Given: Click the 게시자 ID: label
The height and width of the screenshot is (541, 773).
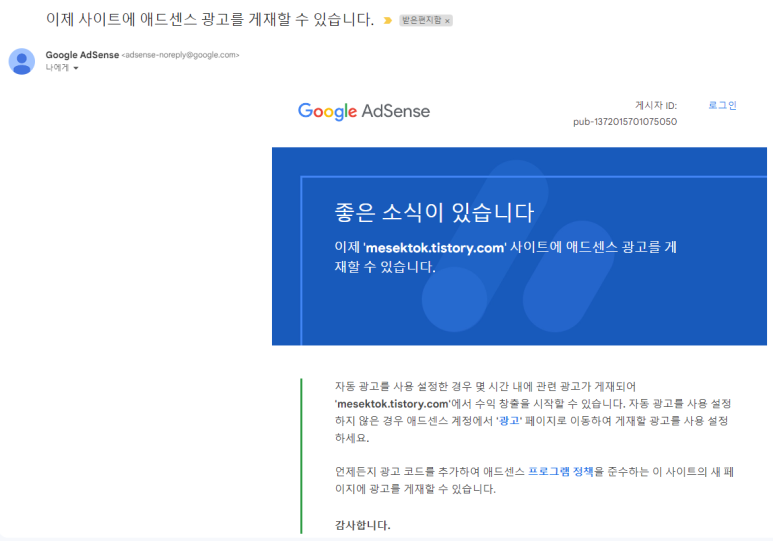Looking at the screenshot, I should tap(656, 106).
